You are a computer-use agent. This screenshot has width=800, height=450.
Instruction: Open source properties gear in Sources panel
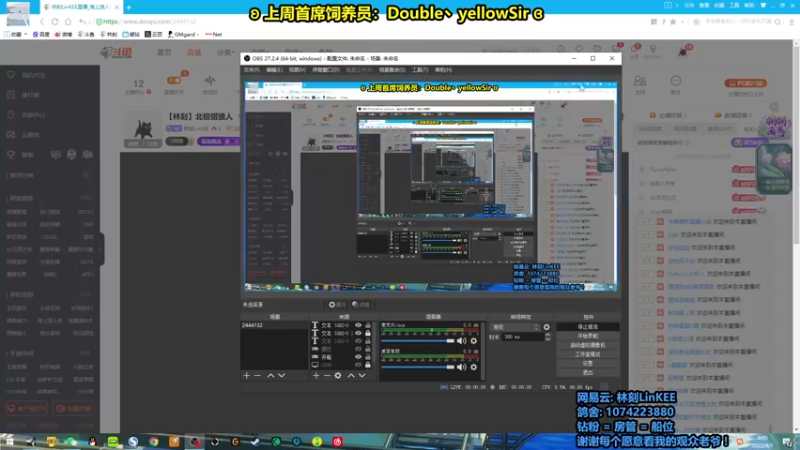[x=338, y=376]
